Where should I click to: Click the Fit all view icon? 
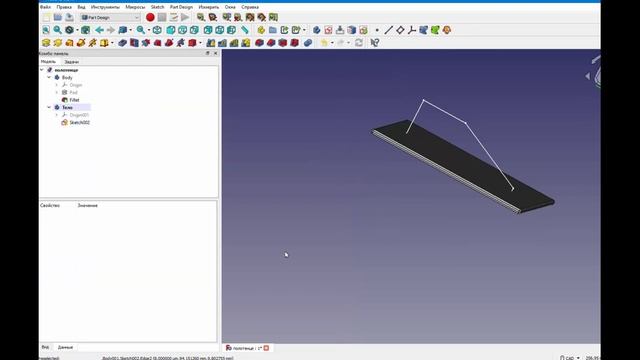pyautogui.click(x=46, y=30)
